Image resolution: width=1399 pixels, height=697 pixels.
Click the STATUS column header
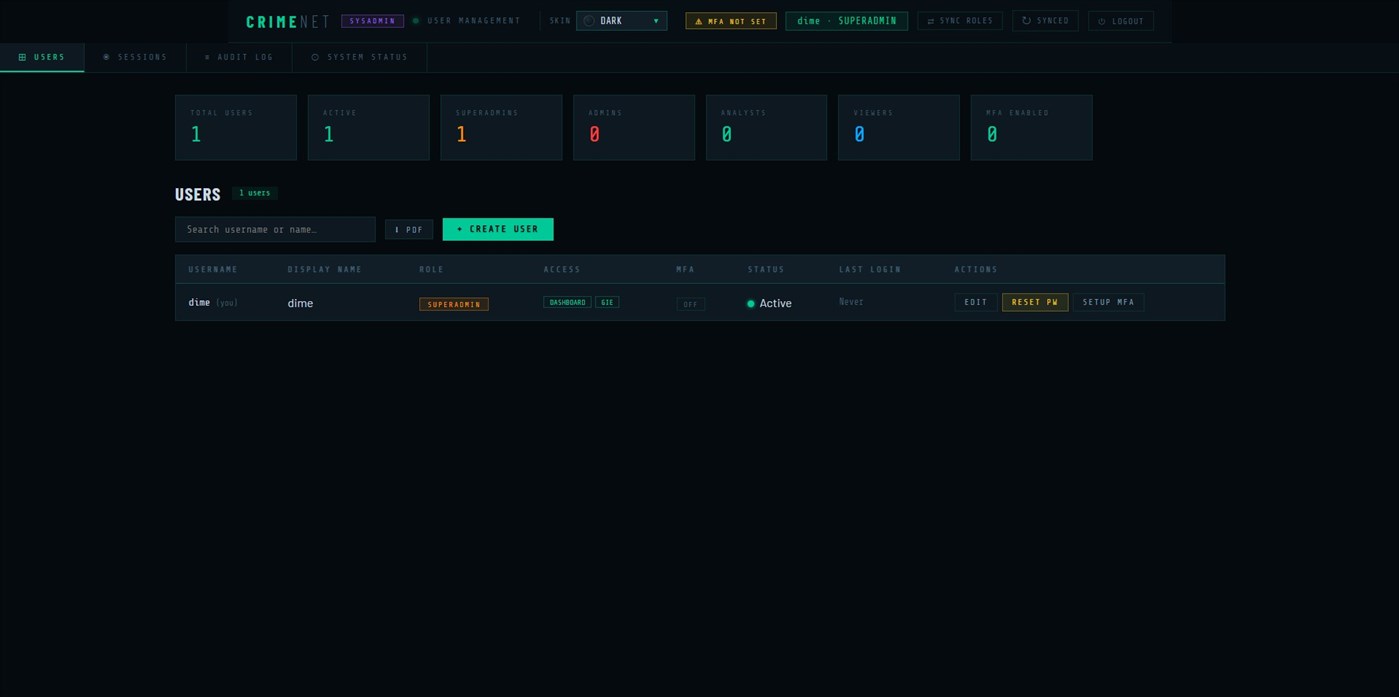766,269
